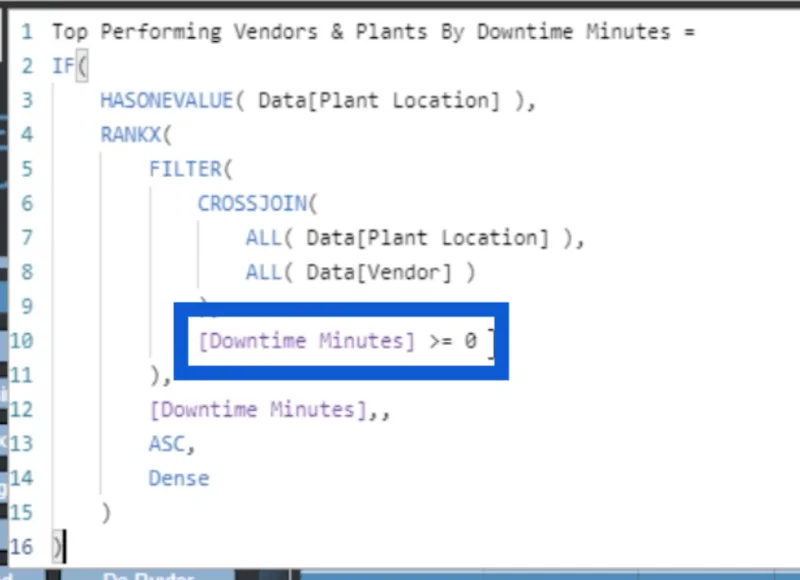The image size is (800, 580).
Task: Click the closing parenthesis on line 15
Action: point(106,513)
